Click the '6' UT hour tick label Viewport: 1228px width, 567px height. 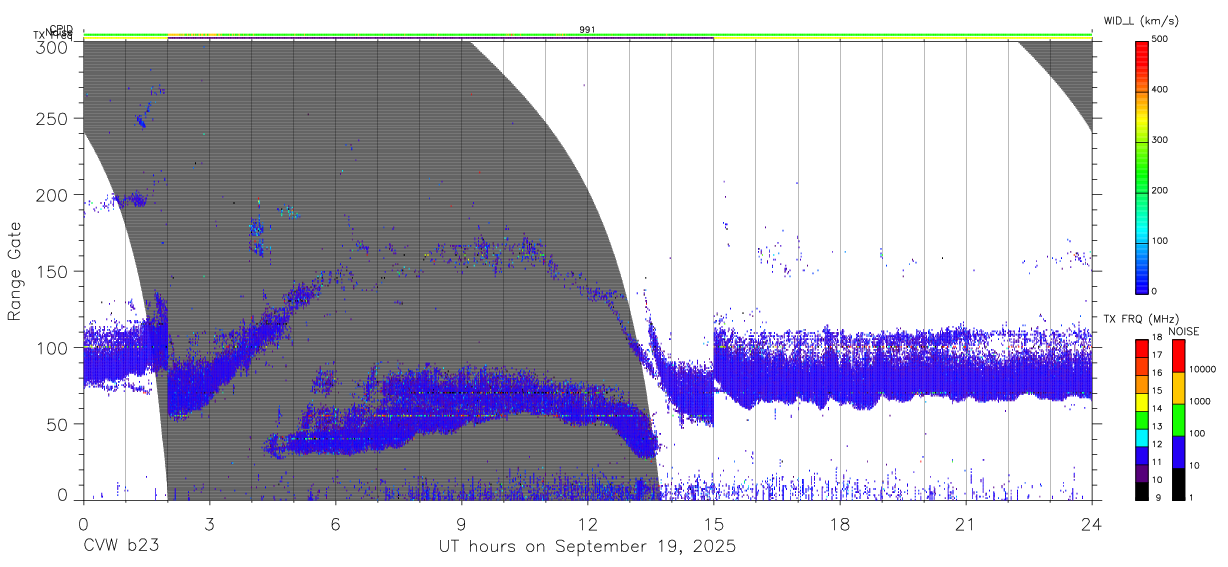click(x=335, y=523)
